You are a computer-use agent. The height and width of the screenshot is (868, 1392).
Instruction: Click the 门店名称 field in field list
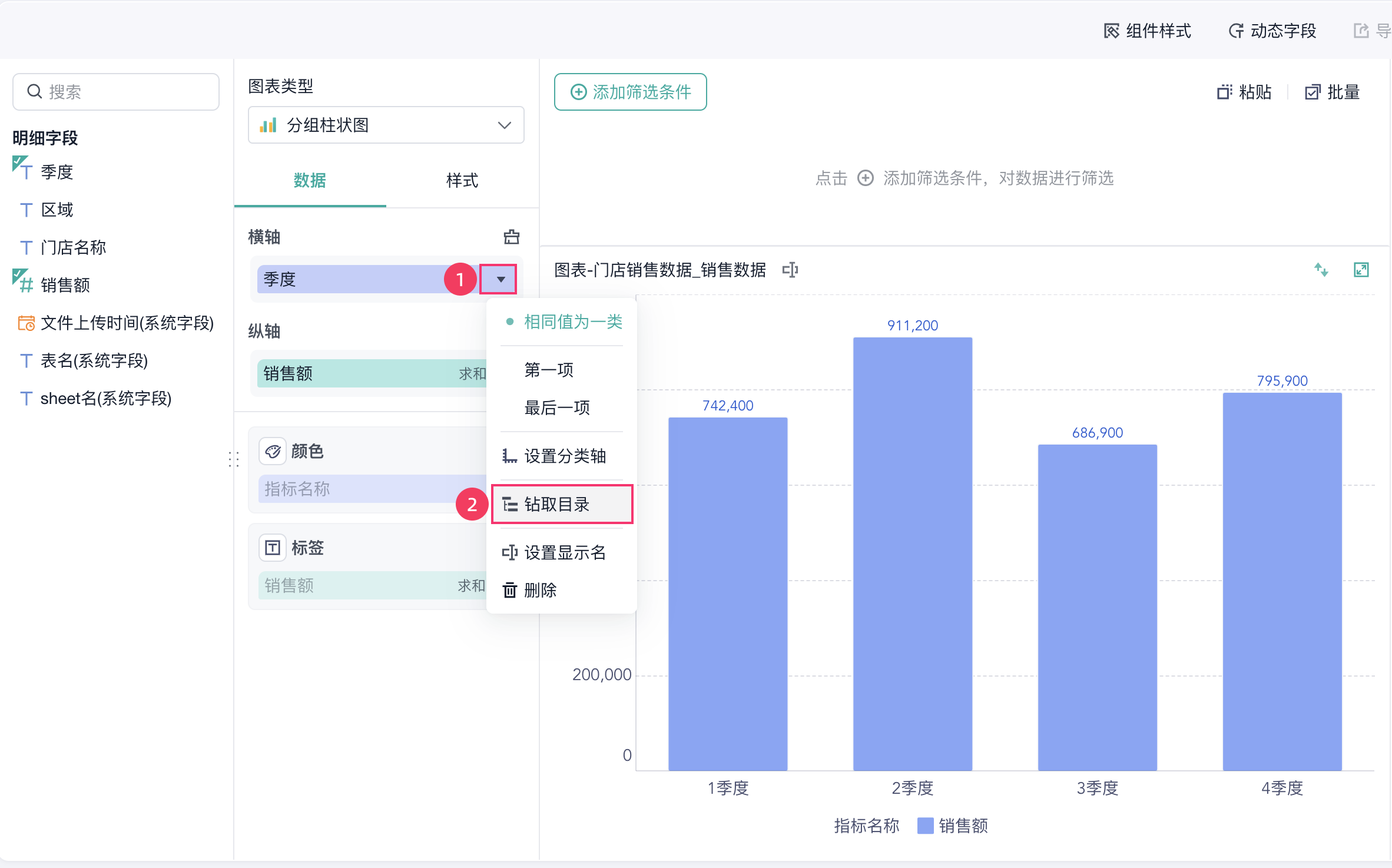[73, 247]
